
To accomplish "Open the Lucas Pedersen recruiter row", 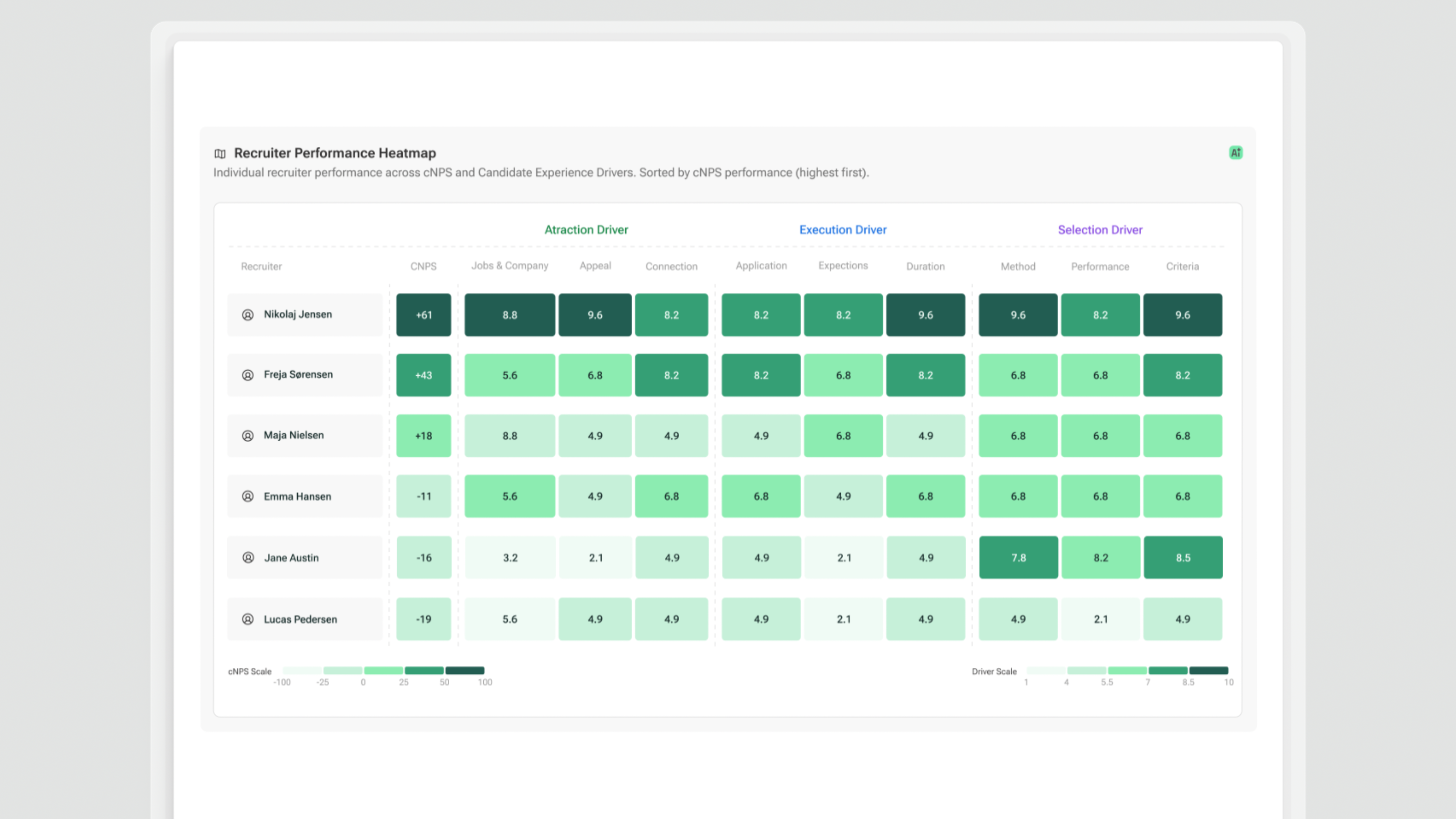I will click(x=300, y=620).
